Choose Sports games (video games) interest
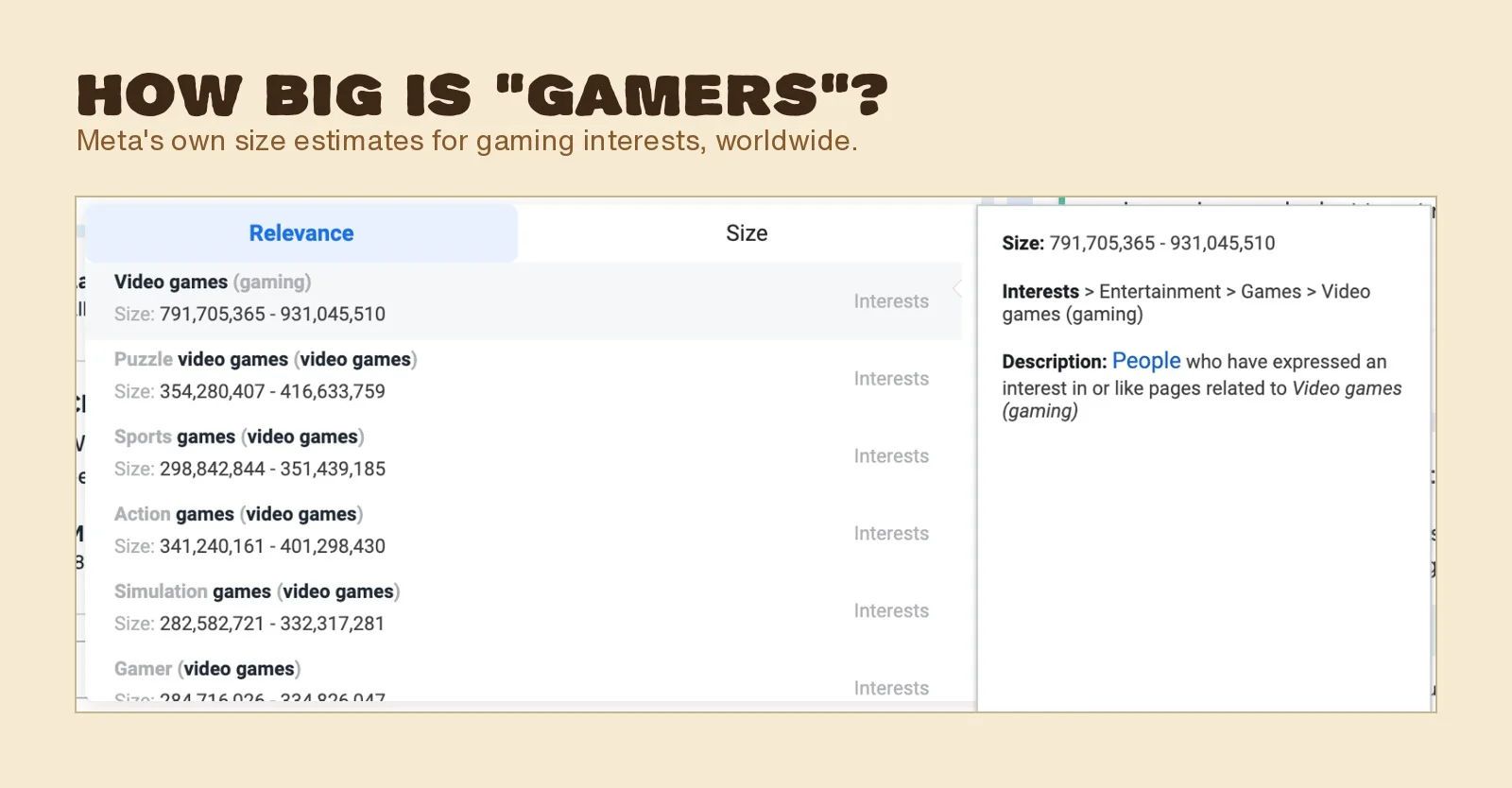The width and height of the screenshot is (1512, 788). tap(524, 455)
